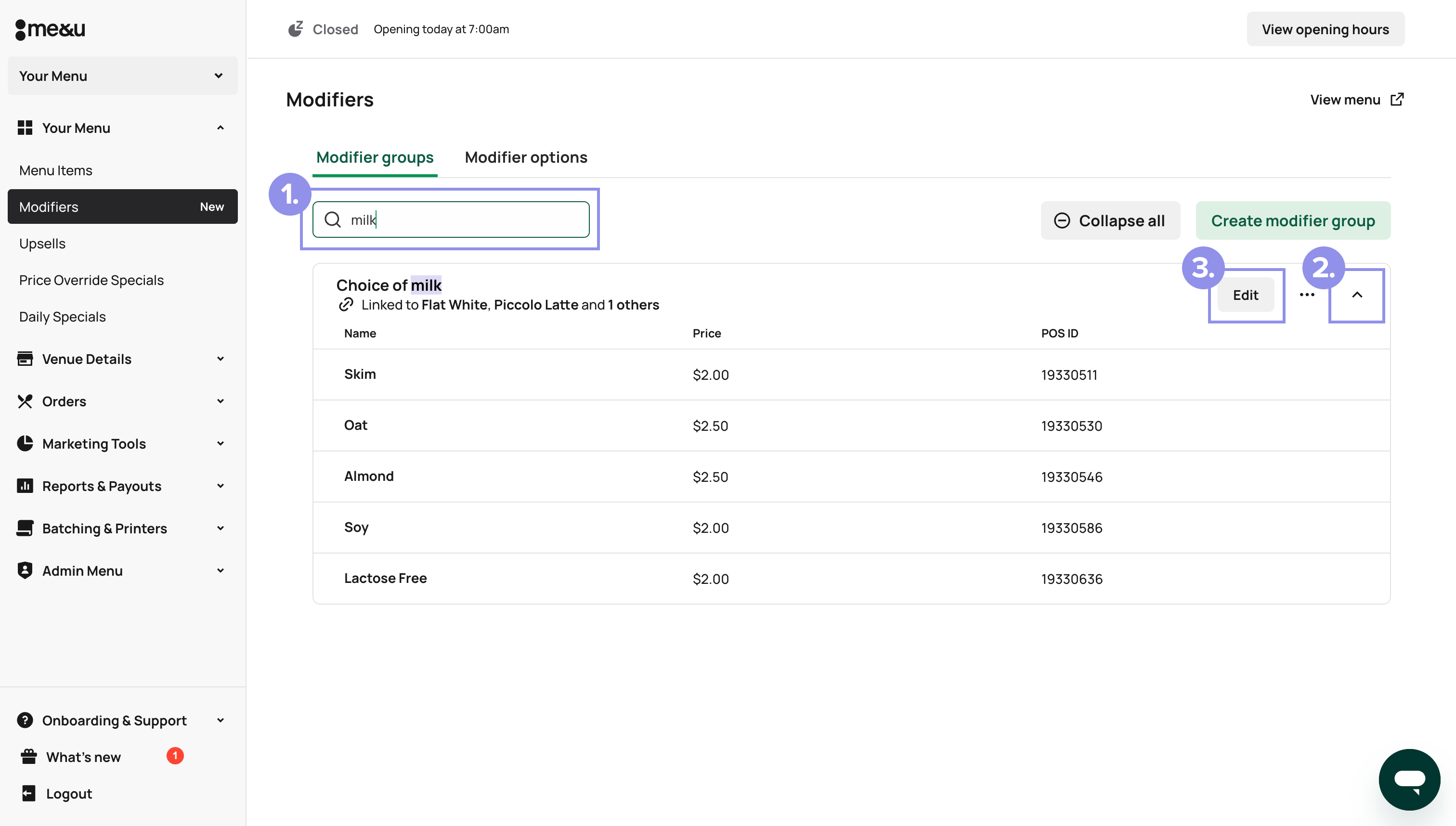Click the Collapse all button

[1110, 220]
